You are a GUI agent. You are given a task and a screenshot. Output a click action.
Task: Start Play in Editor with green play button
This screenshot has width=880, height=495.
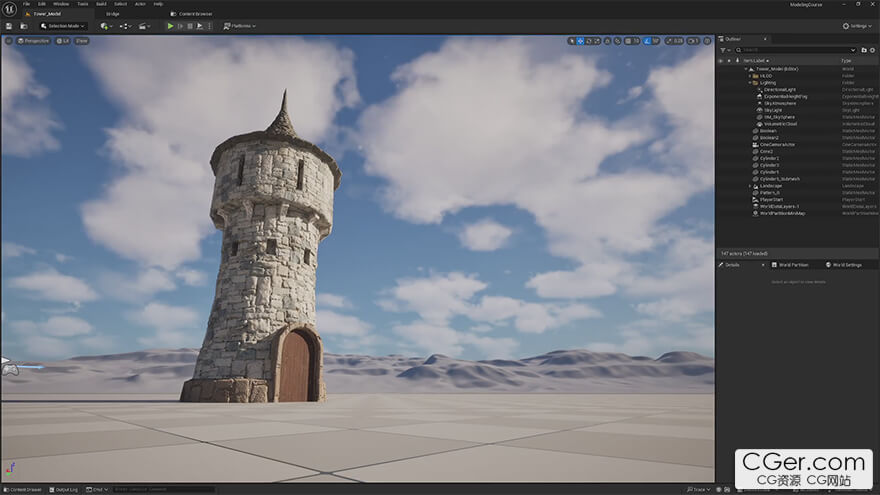coord(170,26)
